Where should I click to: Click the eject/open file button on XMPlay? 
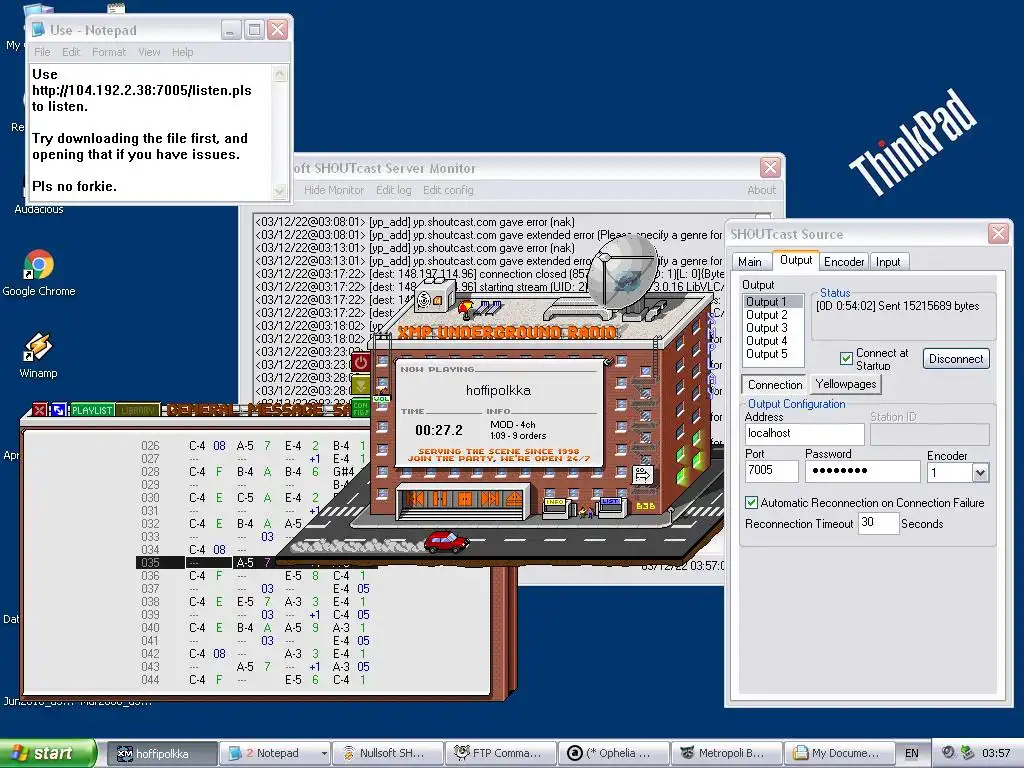coord(513,499)
